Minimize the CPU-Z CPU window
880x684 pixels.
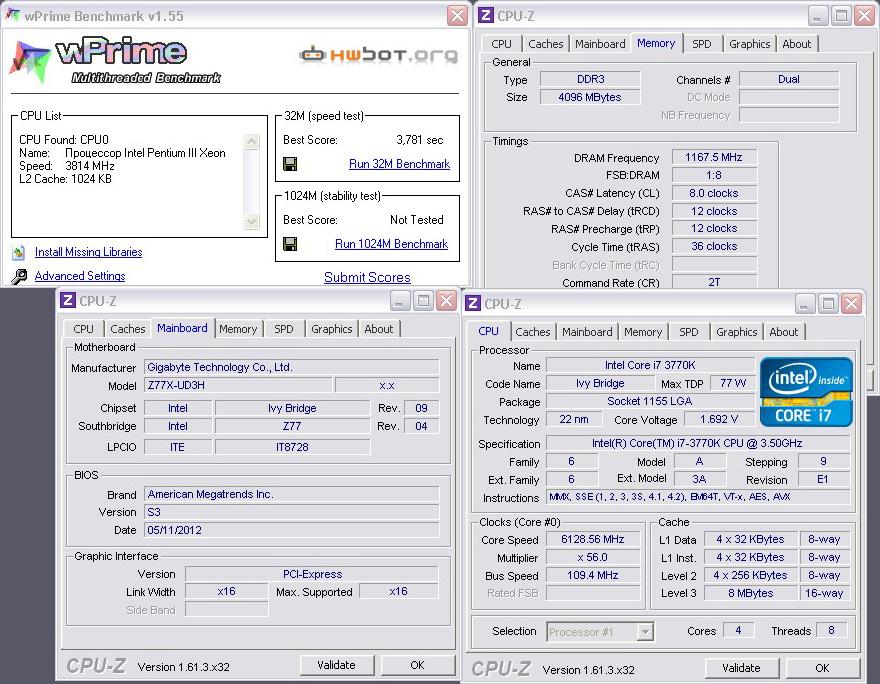pyautogui.click(x=804, y=304)
